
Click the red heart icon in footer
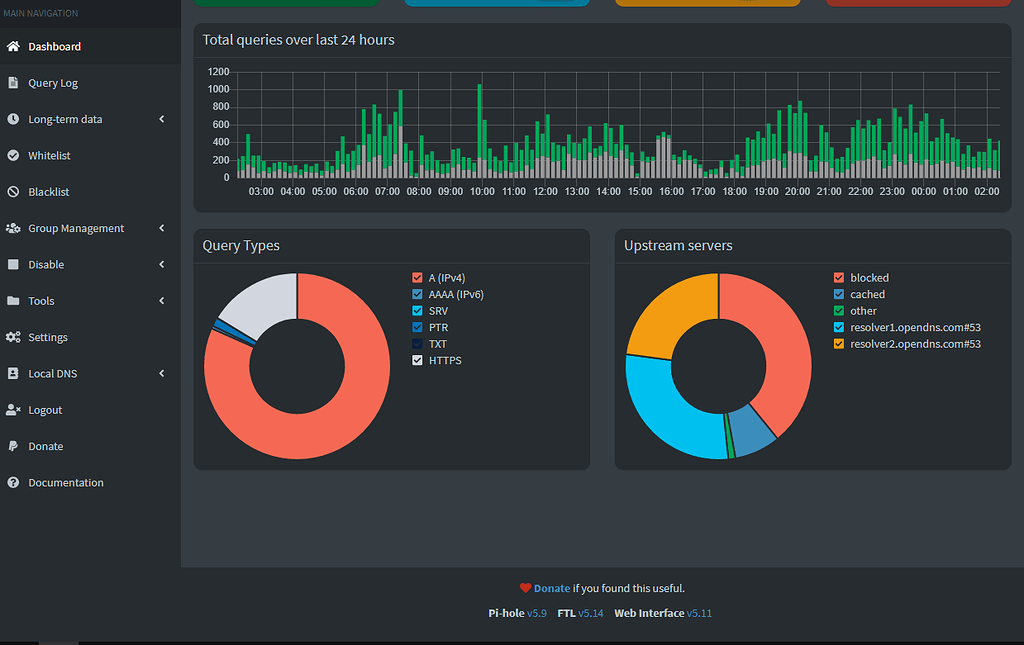[525, 588]
